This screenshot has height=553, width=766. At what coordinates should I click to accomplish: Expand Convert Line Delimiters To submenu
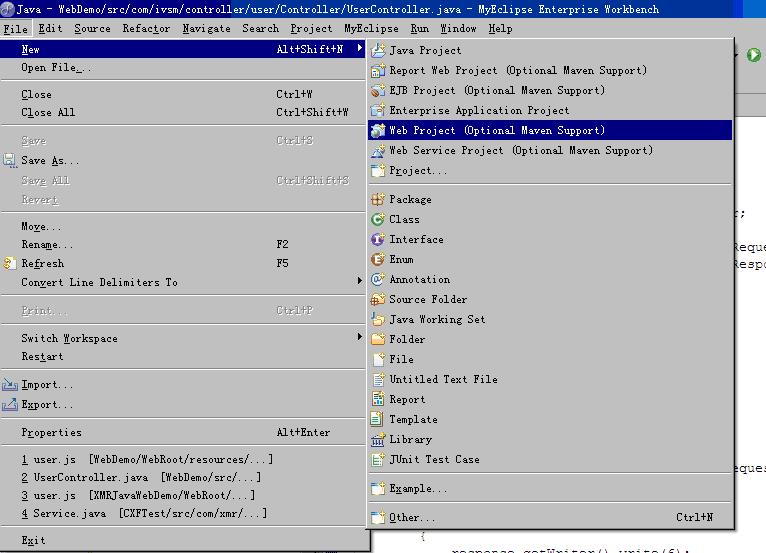pos(360,280)
